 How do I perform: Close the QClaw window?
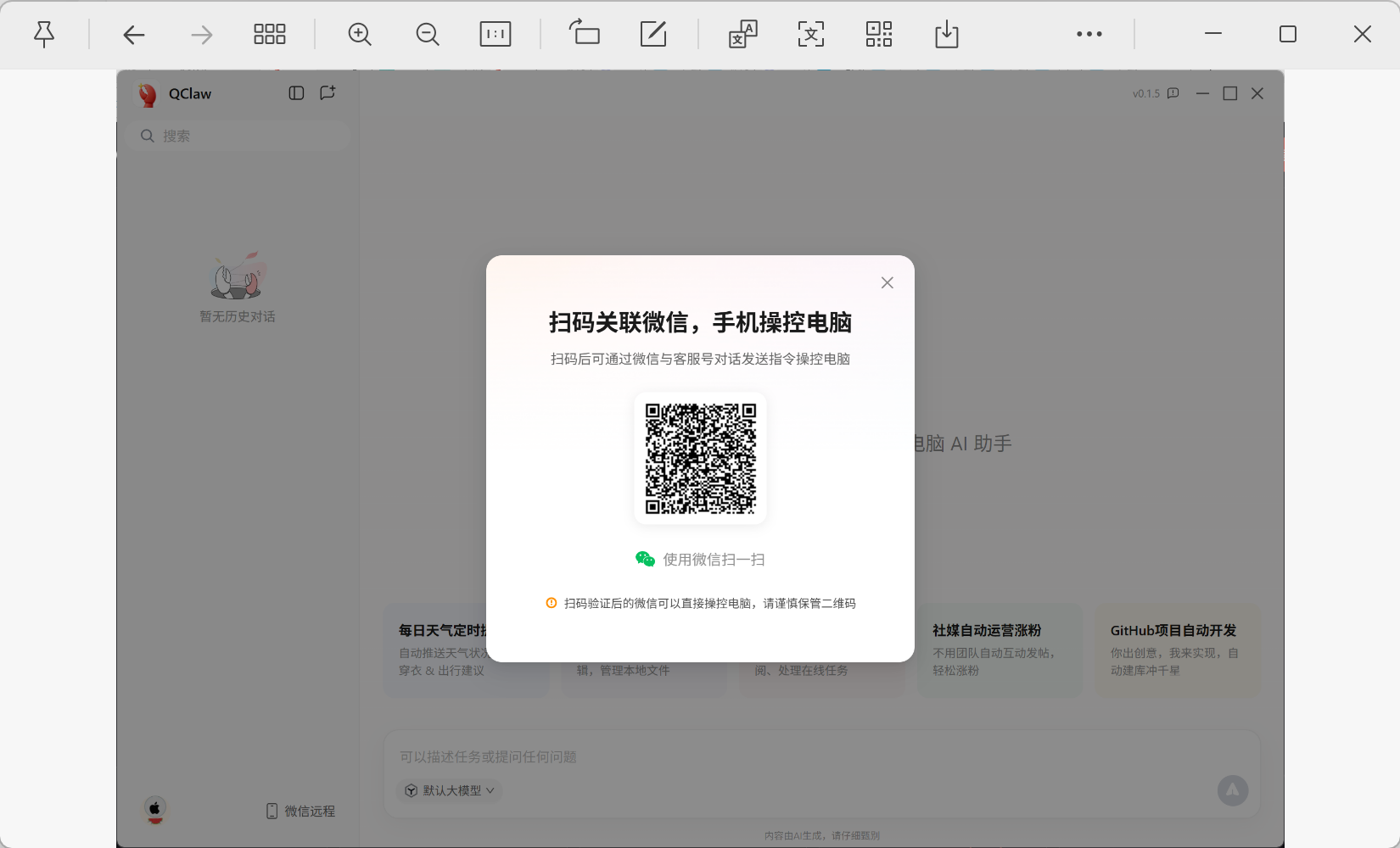coord(1257,93)
